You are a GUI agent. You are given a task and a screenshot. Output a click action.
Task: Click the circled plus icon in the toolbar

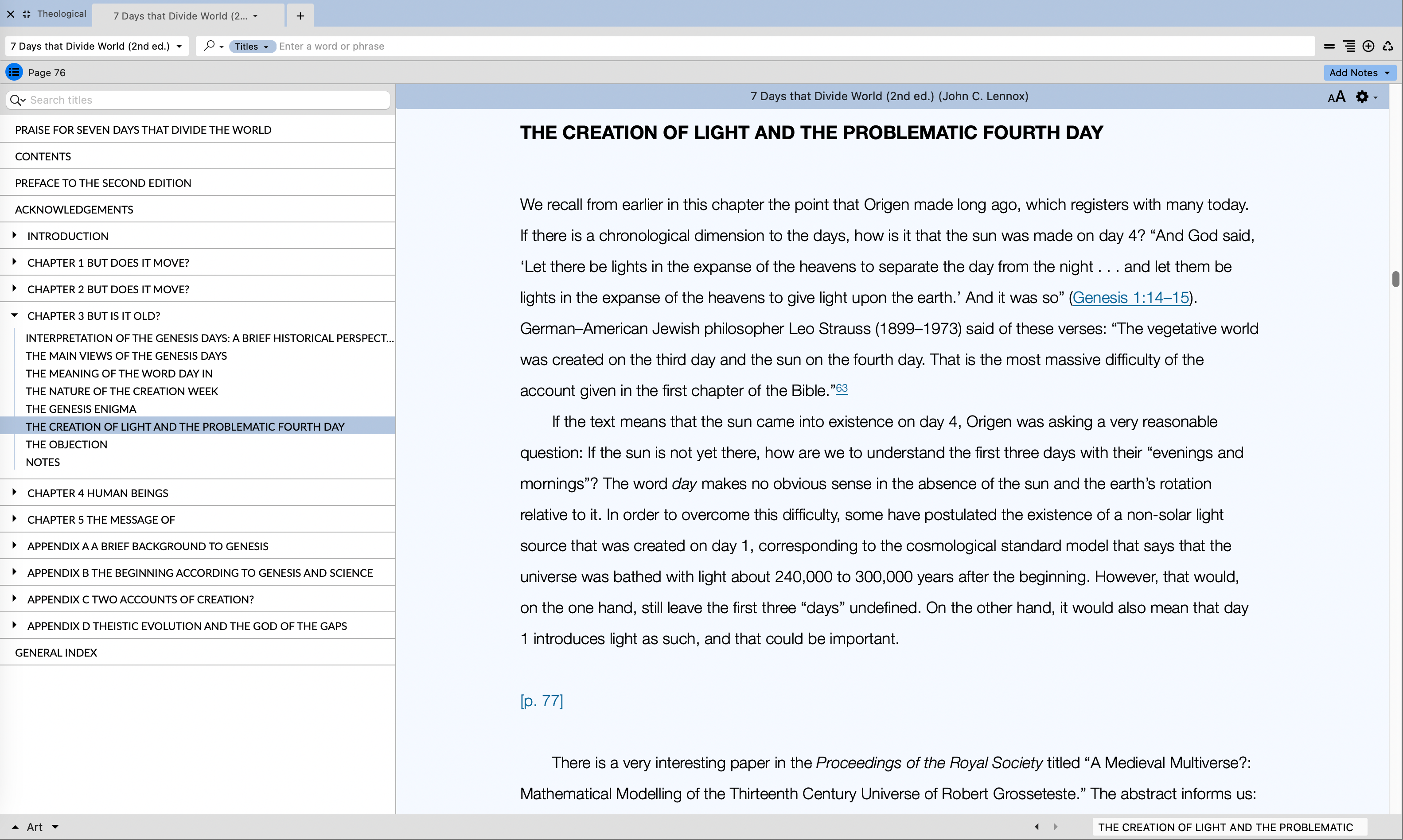[x=1368, y=47]
